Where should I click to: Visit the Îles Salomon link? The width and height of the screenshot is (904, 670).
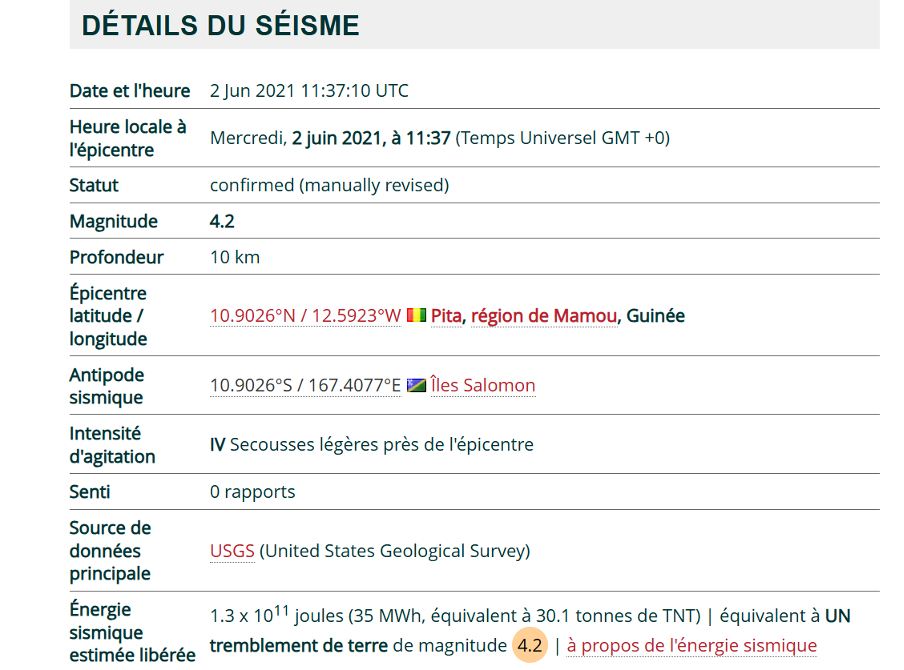coord(483,385)
